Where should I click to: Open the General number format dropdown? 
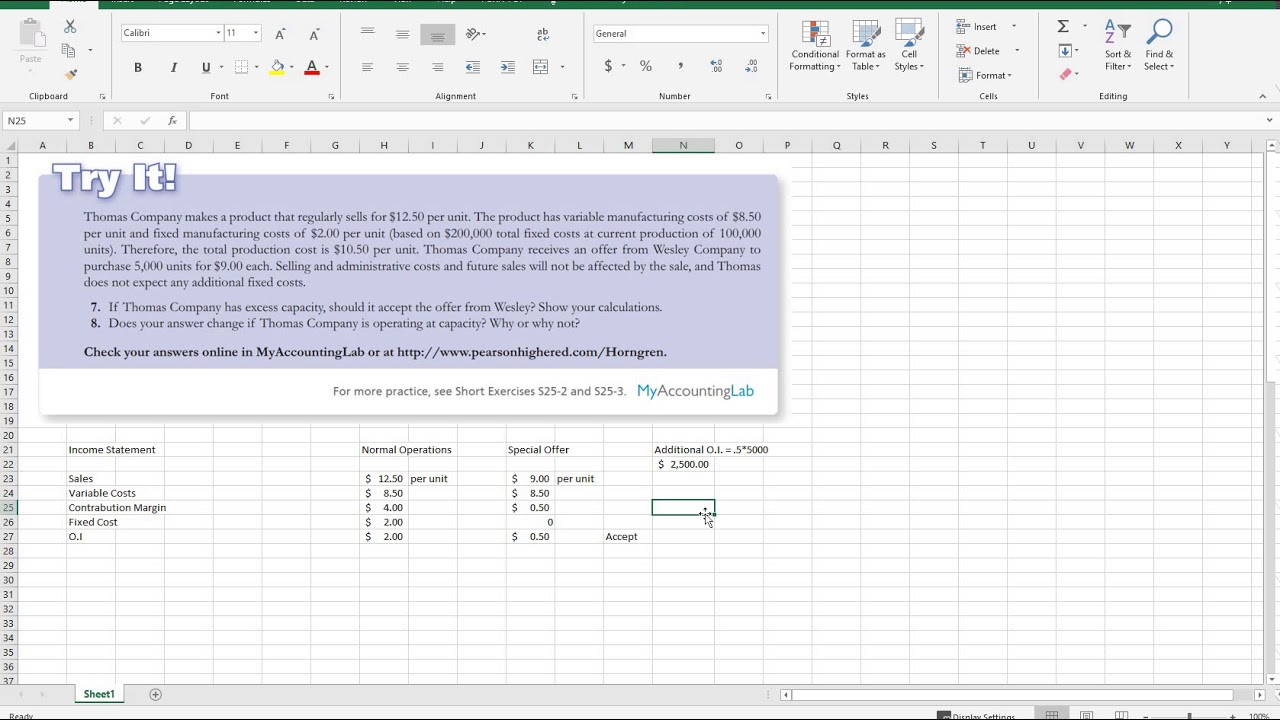[762, 34]
